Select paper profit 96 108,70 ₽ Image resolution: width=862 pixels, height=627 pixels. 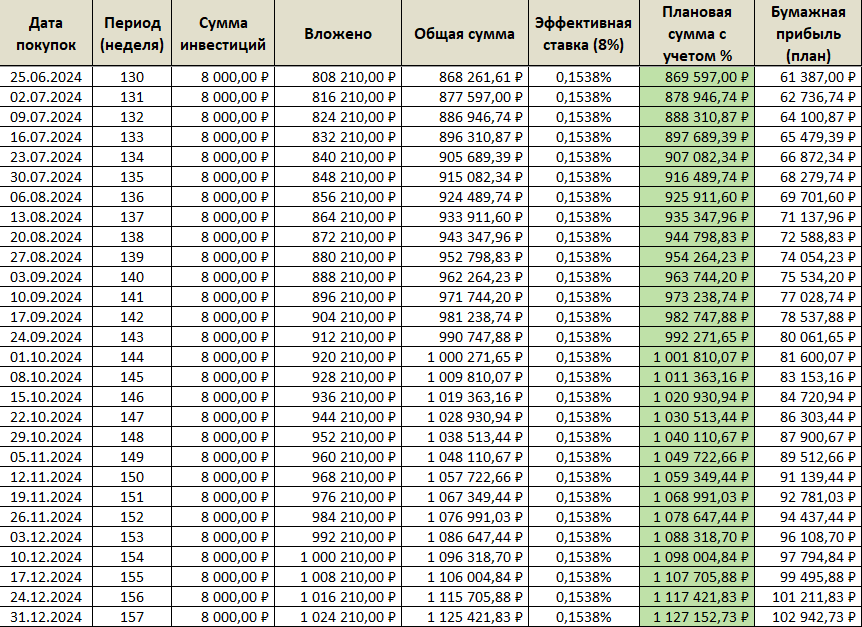[808, 537]
